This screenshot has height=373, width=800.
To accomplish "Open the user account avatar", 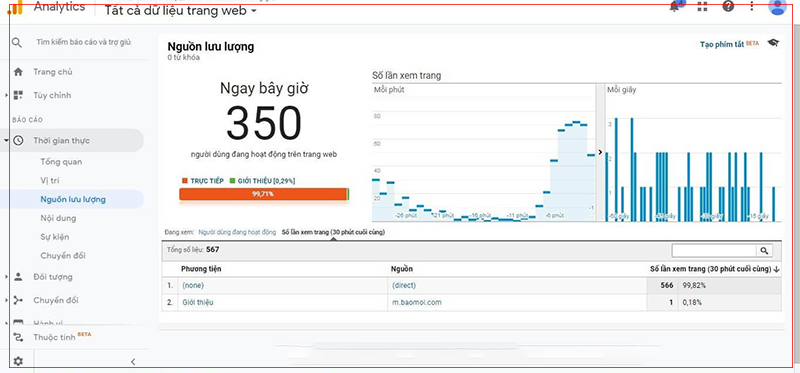I will click(777, 7).
